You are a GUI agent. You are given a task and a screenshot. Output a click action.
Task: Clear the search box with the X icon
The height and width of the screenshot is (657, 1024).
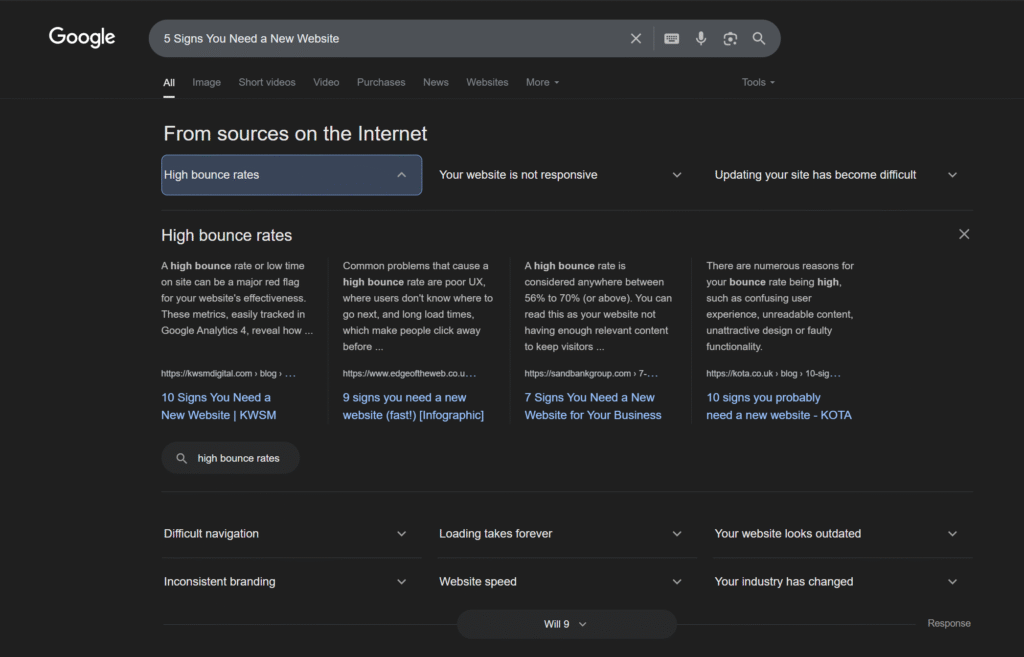pos(635,39)
